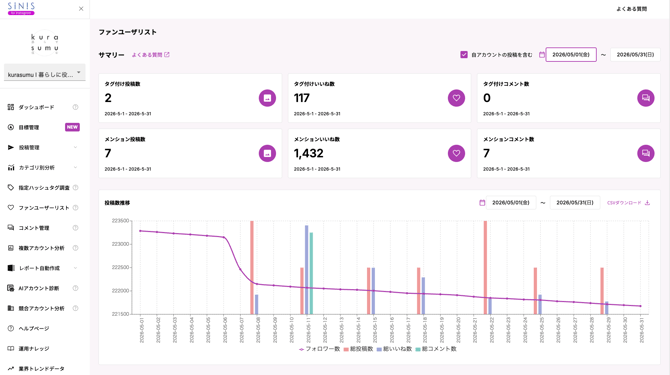Click the タグ付け投稿数 image icon
The height and width of the screenshot is (375, 670).
tap(267, 98)
